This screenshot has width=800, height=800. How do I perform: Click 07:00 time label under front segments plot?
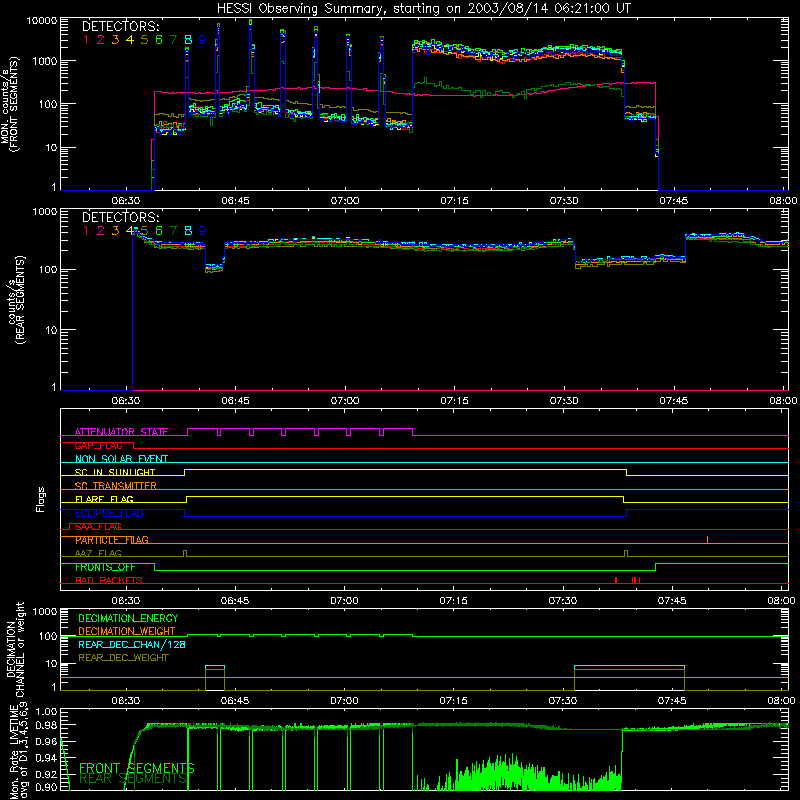(344, 201)
